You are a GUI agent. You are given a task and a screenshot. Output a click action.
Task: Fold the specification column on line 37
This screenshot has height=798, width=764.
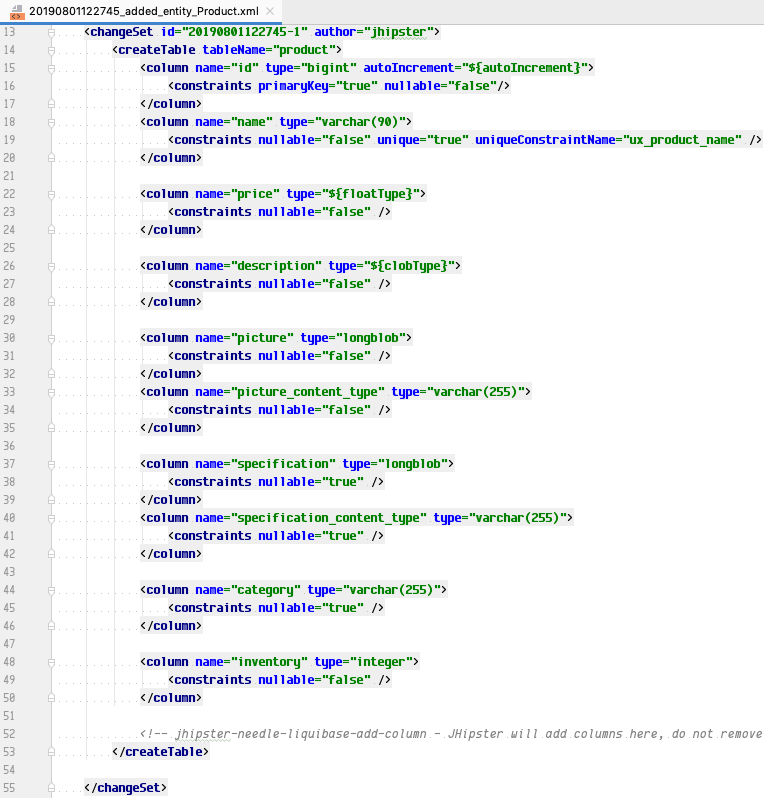click(51, 465)
